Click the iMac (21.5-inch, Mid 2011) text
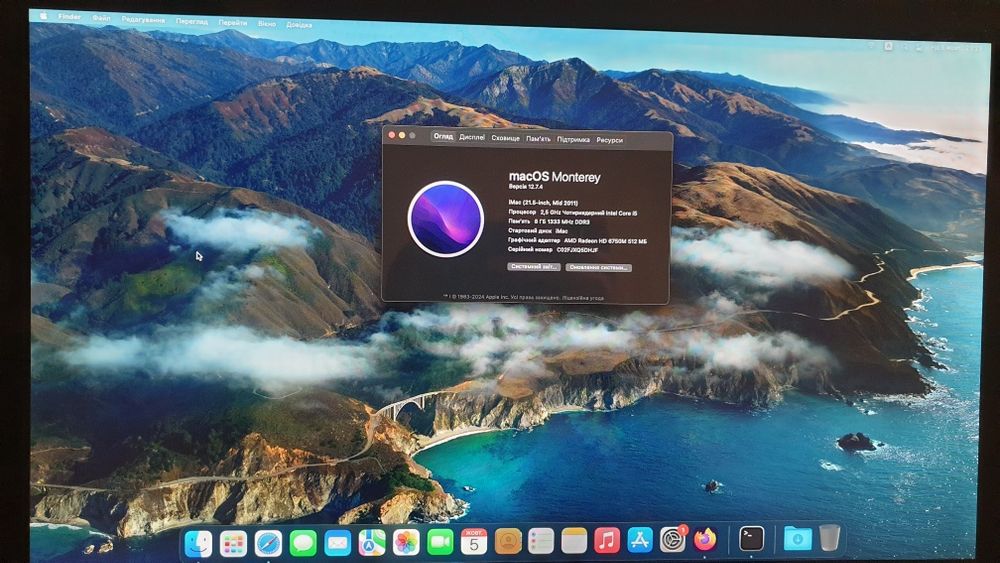Image resolution: width=1000 pixels, height=563 pixels. [543, 203]
